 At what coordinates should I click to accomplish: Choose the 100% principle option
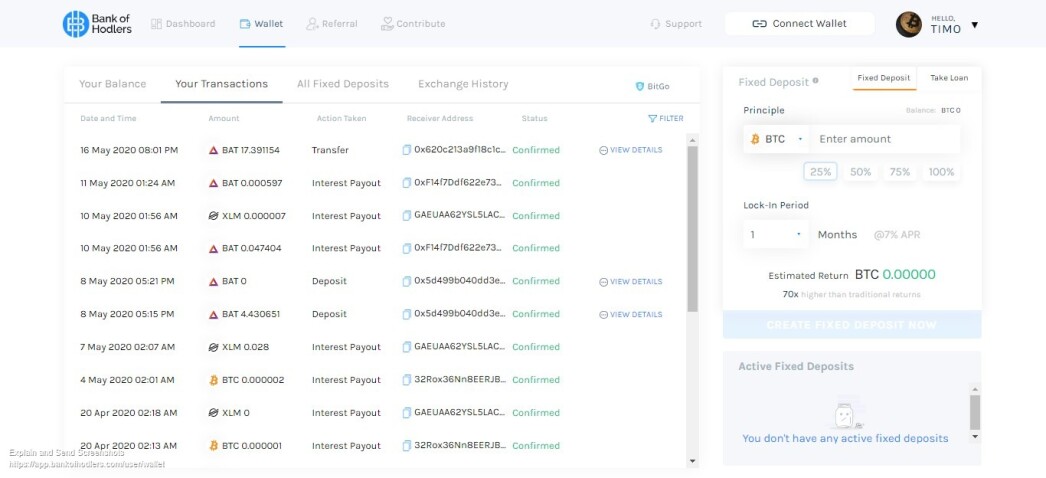tap(941, 172)
